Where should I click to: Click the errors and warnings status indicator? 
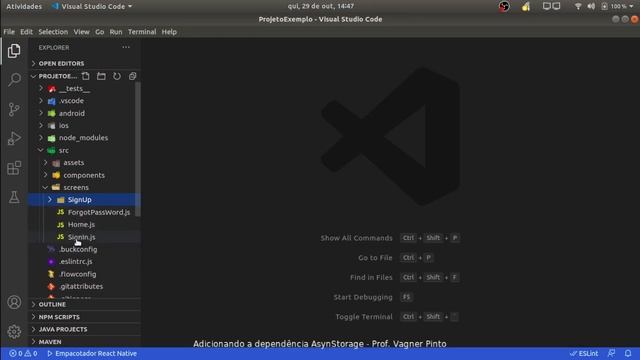(23, 353)
